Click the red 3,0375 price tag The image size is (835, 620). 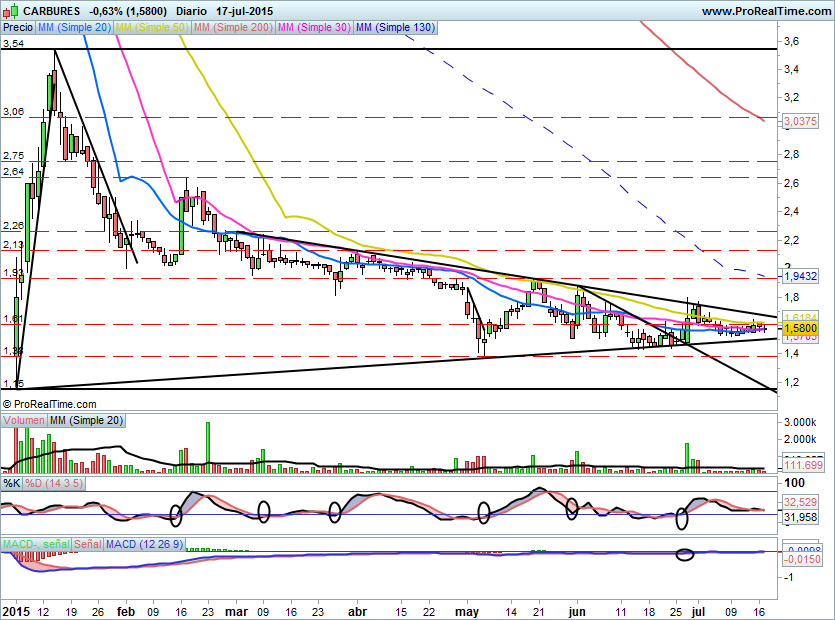click(800, 121)
